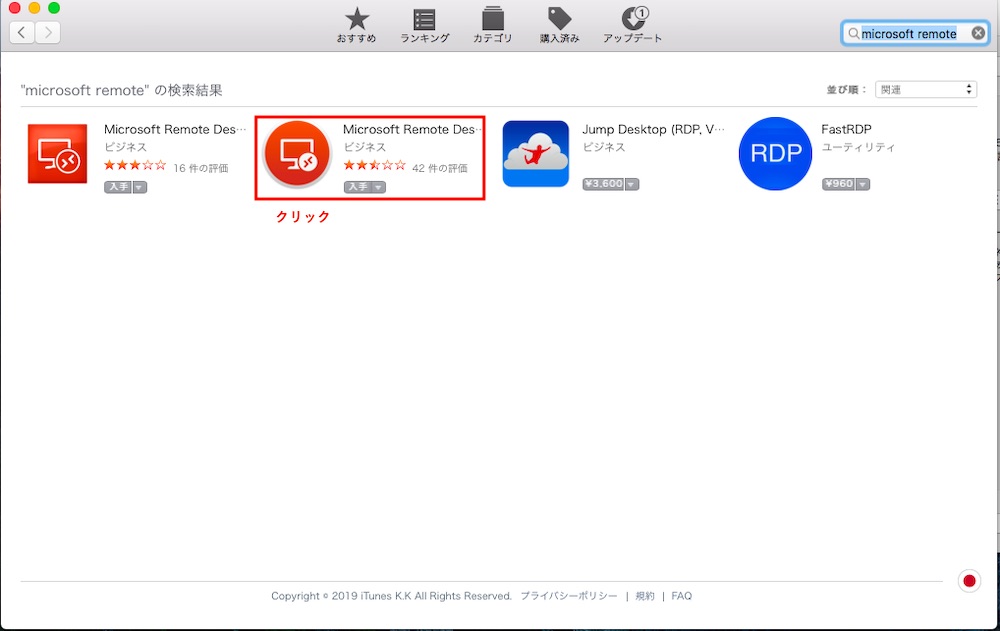Click the ¥960 price button for FastRDP

point(839,184)
